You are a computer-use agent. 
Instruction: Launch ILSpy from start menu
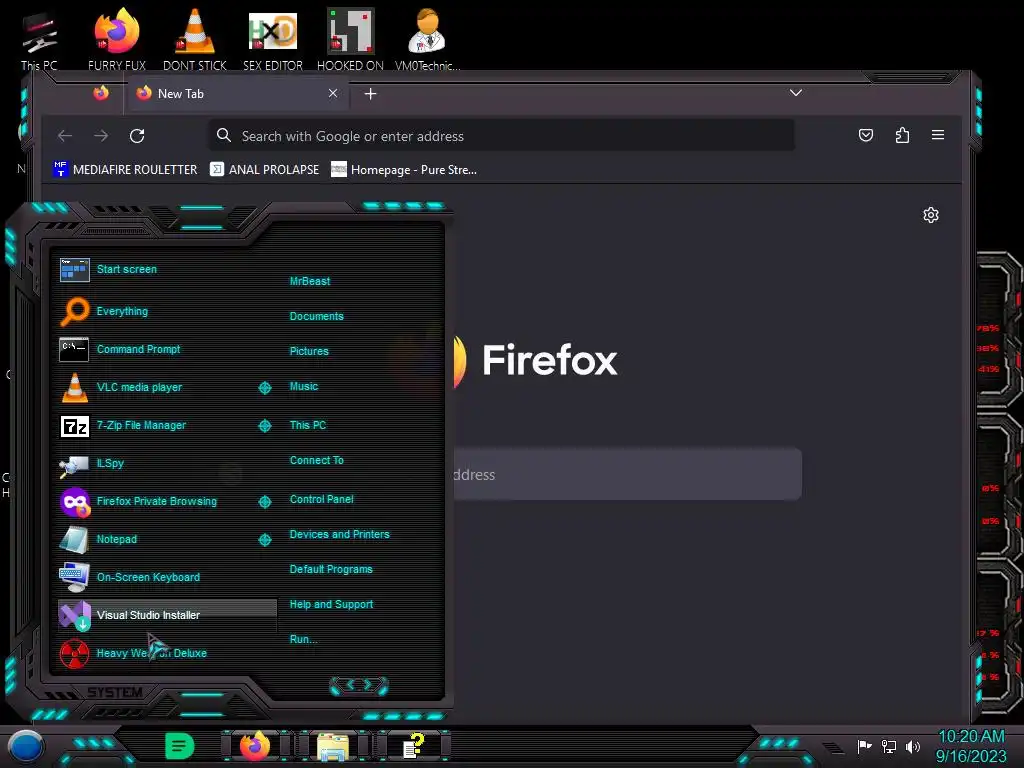point(167,463)
